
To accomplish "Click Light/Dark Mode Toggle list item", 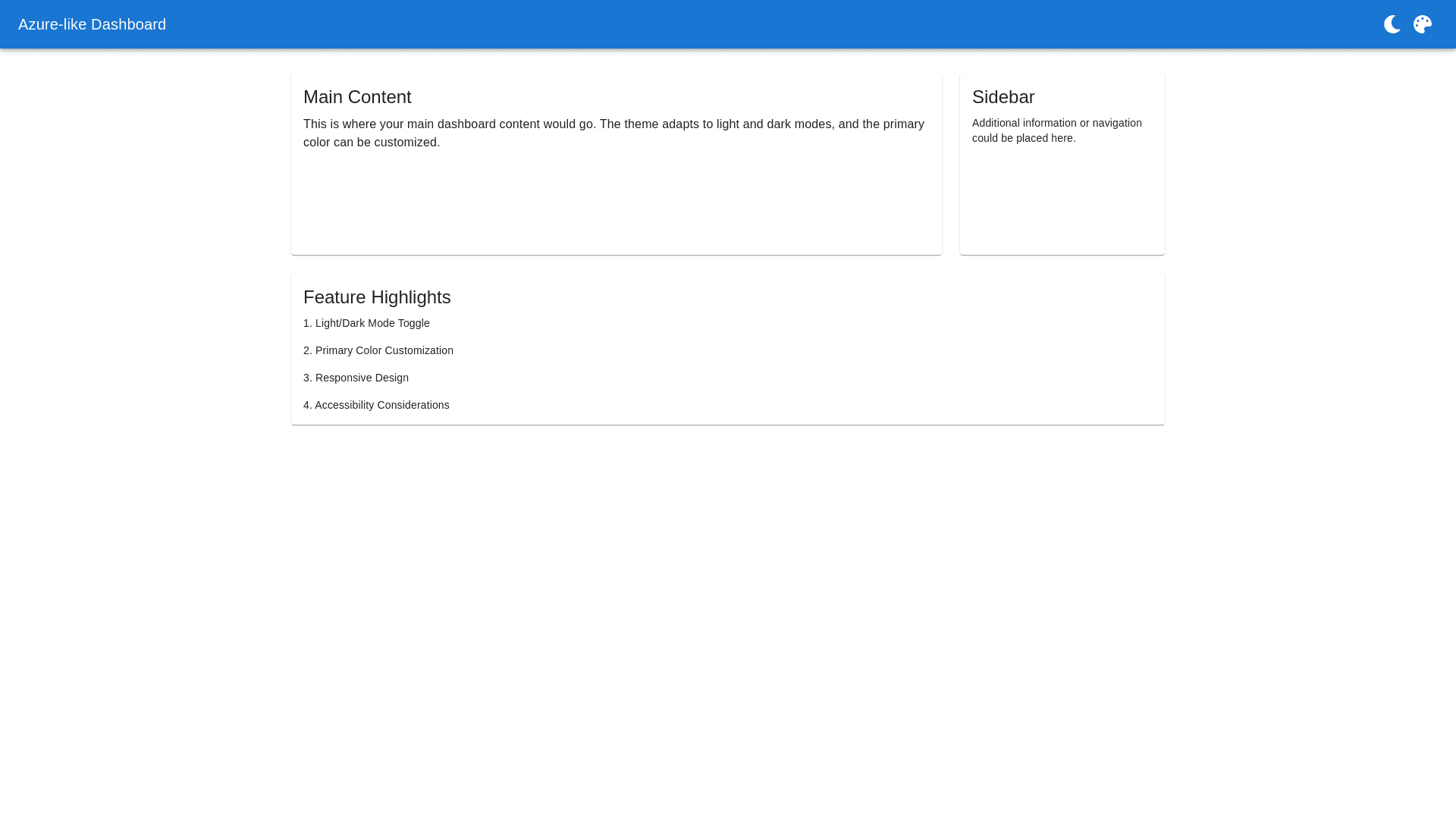I will pyautogui.click(x=366, y=323).
